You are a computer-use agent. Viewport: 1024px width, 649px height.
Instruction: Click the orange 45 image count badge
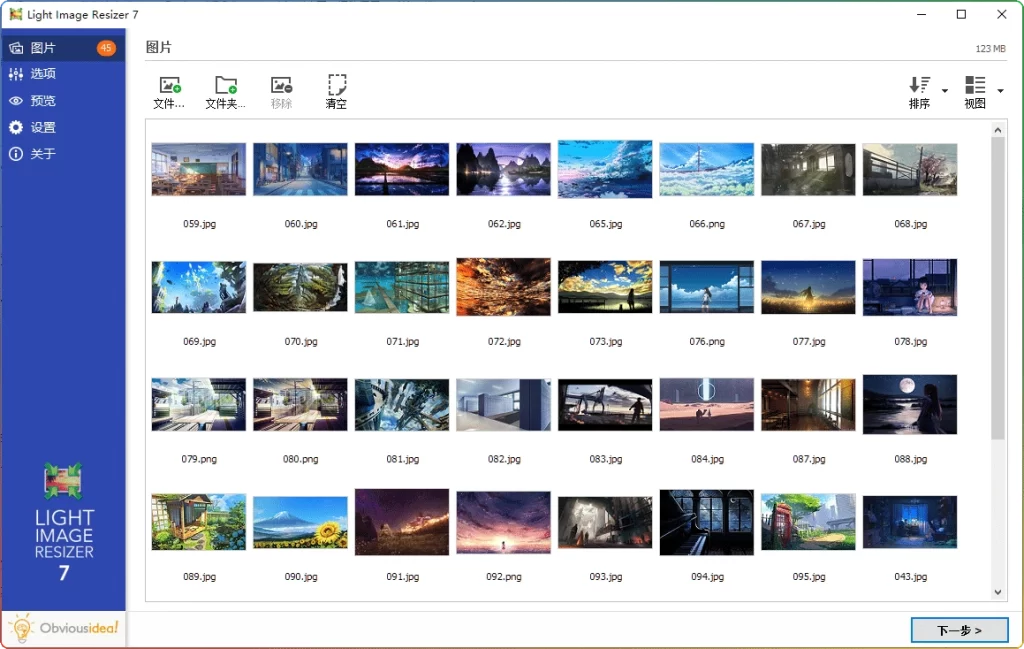(104, 46)
